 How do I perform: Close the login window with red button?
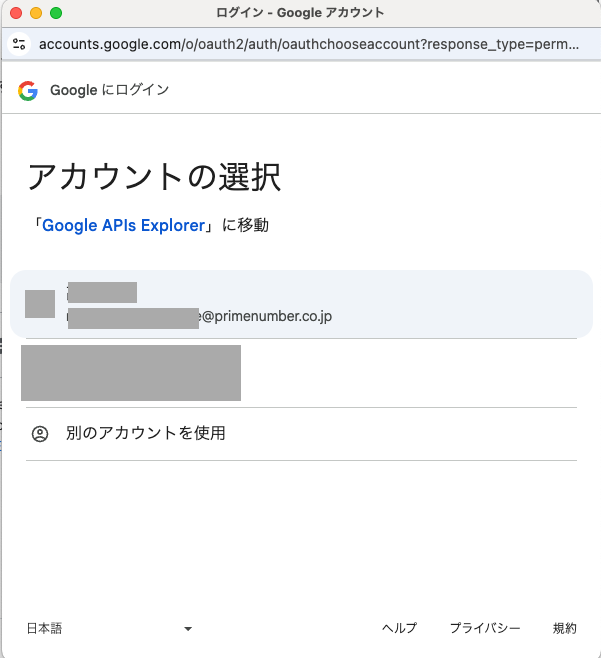pos(16,13)
